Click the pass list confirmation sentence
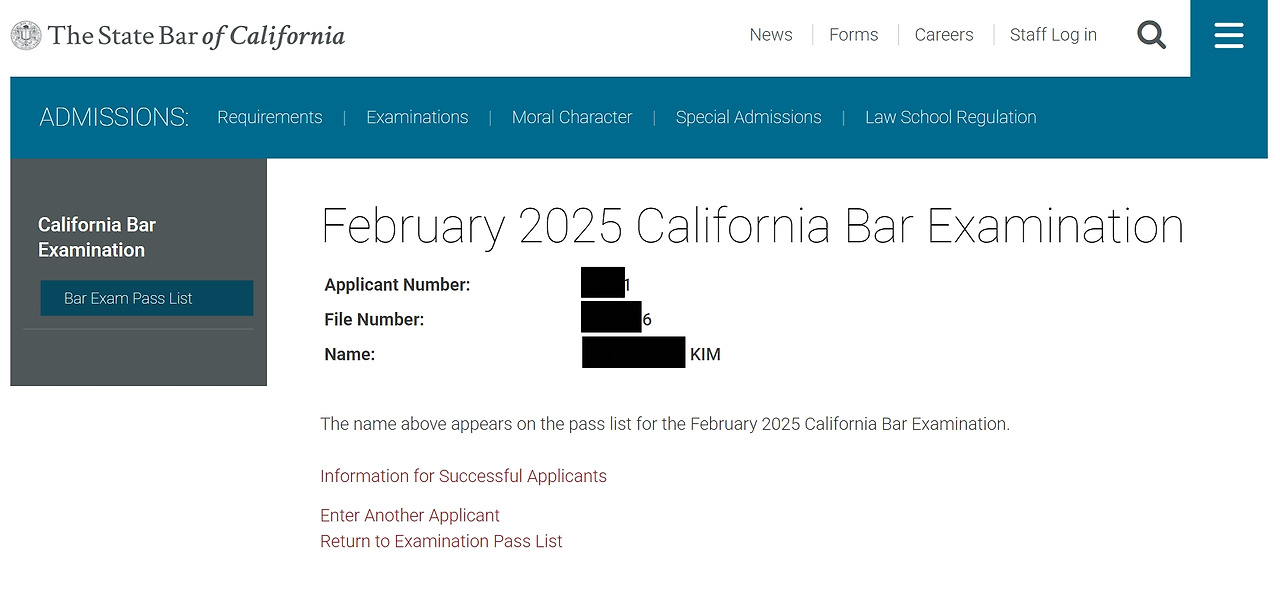This screenshot has height=591, width=1280. (x=665, y=424)
